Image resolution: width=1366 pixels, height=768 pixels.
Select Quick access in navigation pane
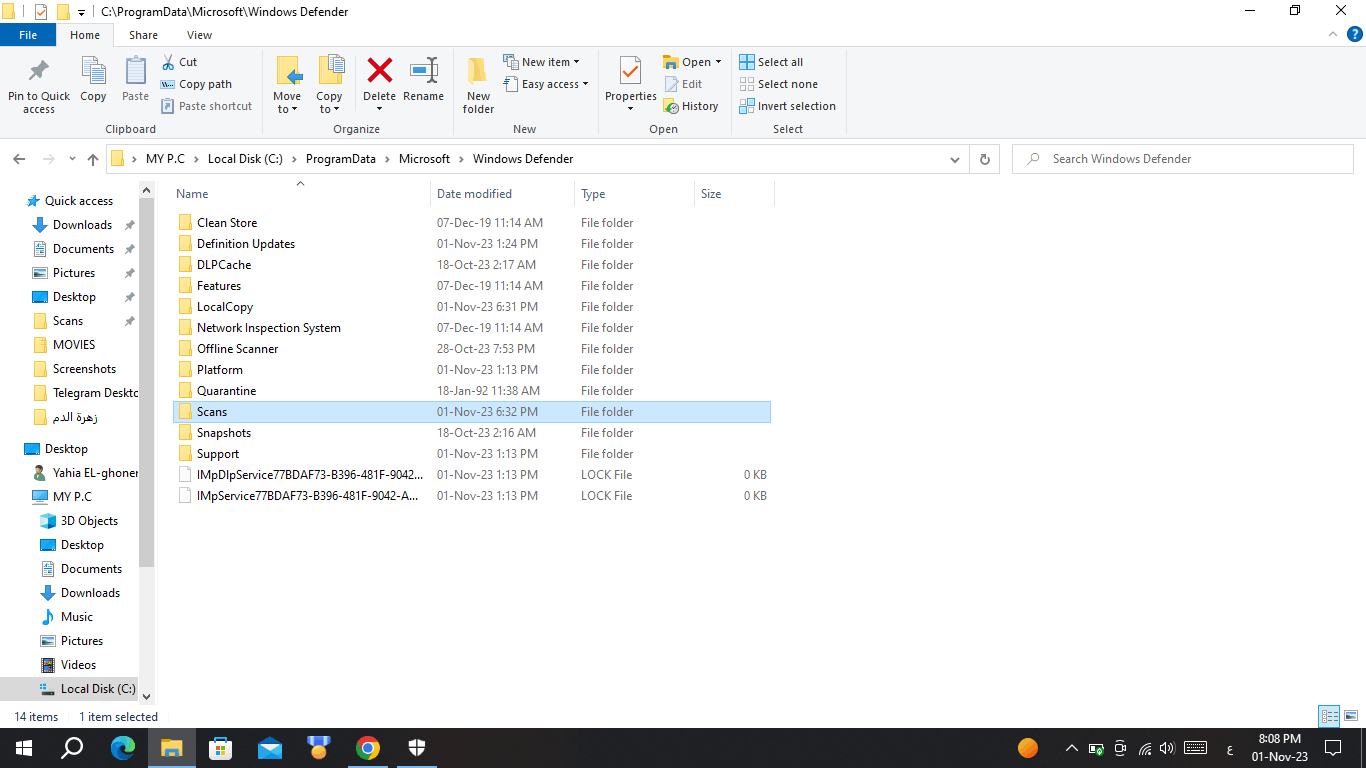point(79,201)
